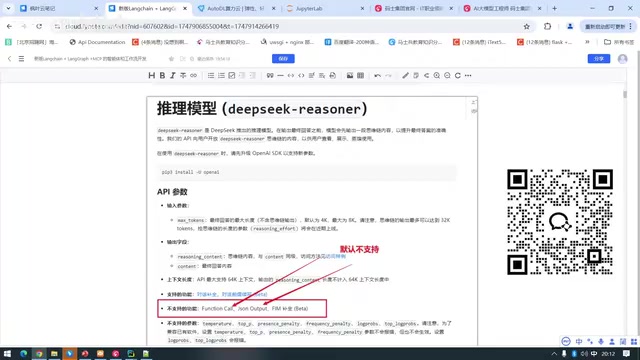Click the blue save button
Viewport: 640px width, 360px height.
283,59
